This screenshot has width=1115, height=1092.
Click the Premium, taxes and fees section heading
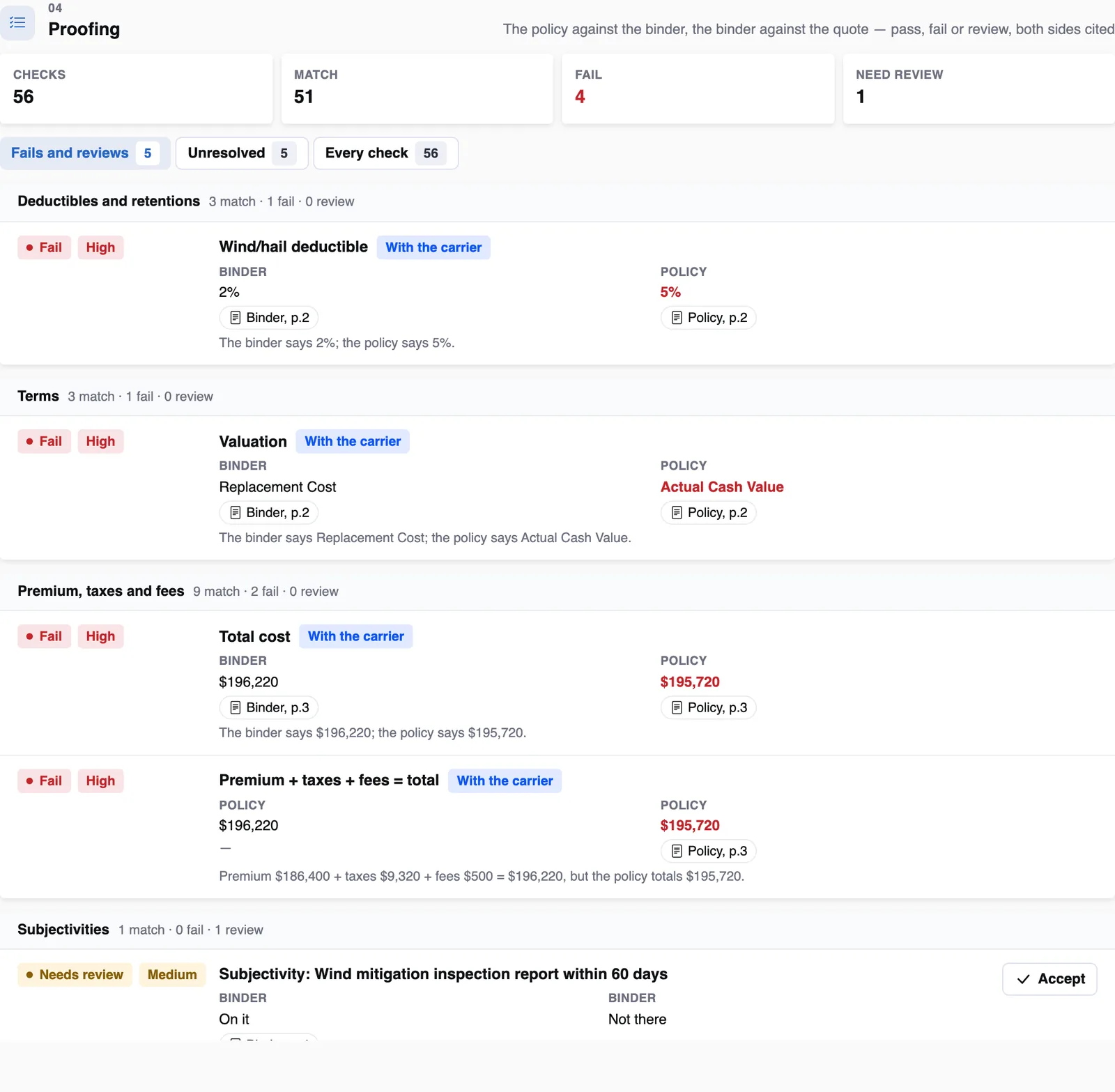click(x=101, y=591)
